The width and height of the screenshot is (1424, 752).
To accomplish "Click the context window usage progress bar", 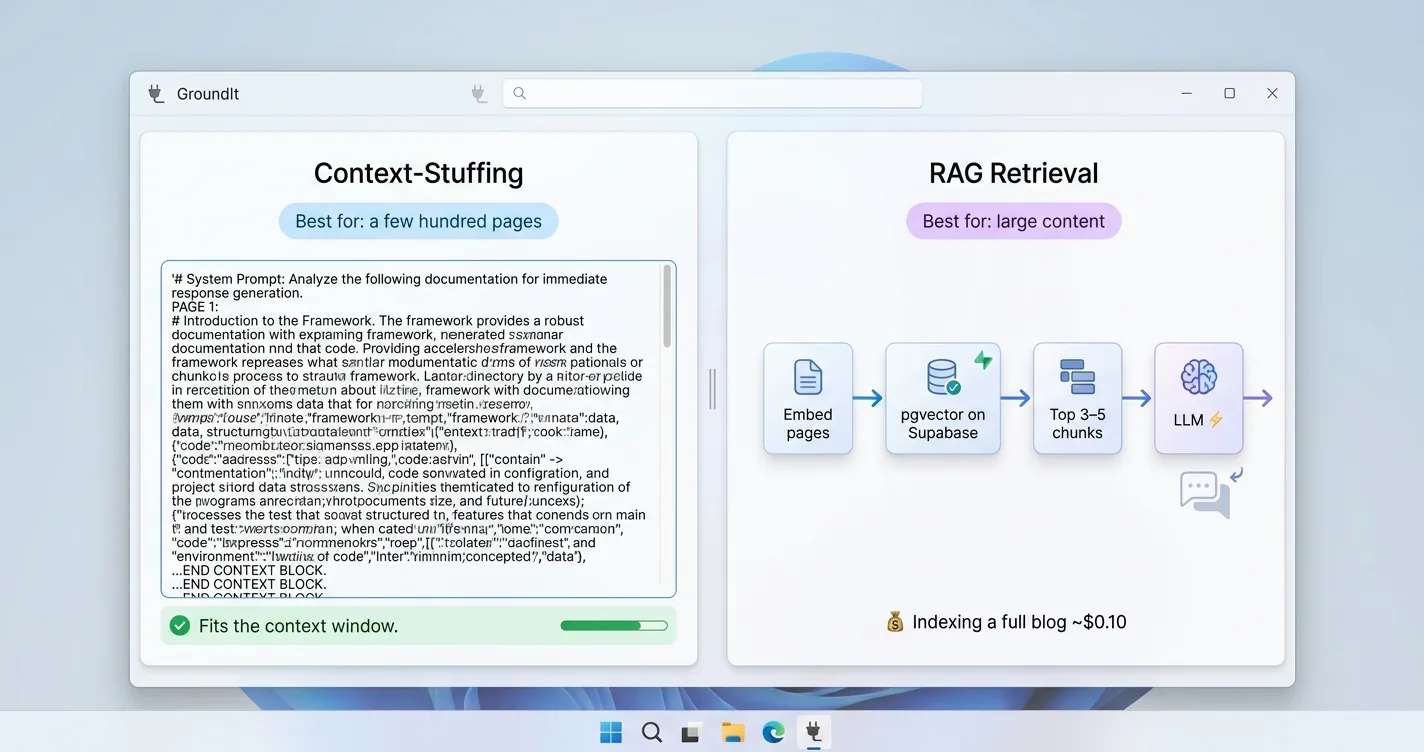I will tap(614, 626).
